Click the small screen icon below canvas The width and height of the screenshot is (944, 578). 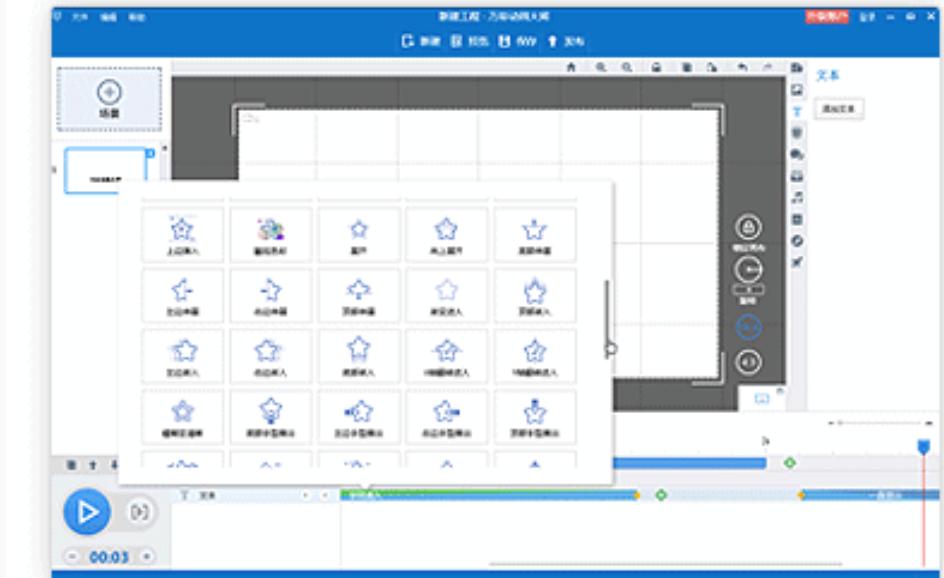[x=762, y=398]
